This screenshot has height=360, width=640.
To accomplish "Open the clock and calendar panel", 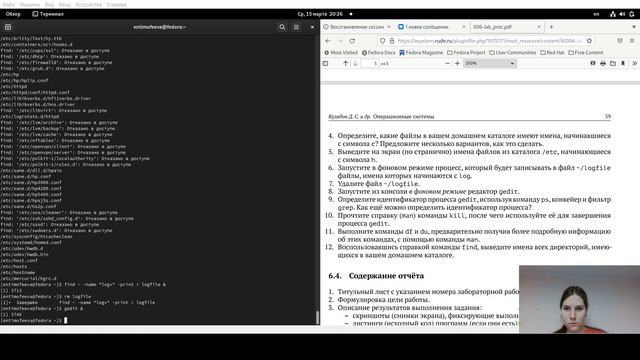I will tap(320, 14).
